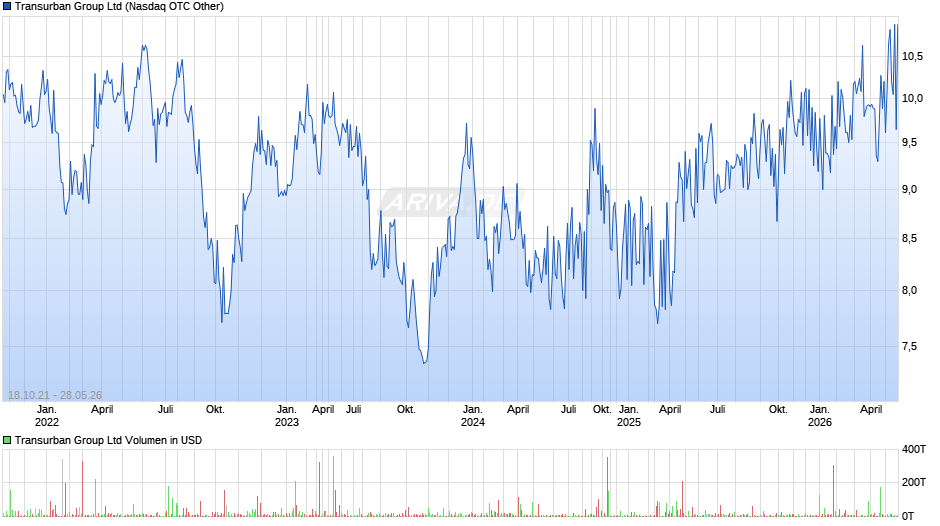Click the tall red volume bar near Okt. 2024
Image resolution: width=940 pixels, height=526 pixels.
607,486
